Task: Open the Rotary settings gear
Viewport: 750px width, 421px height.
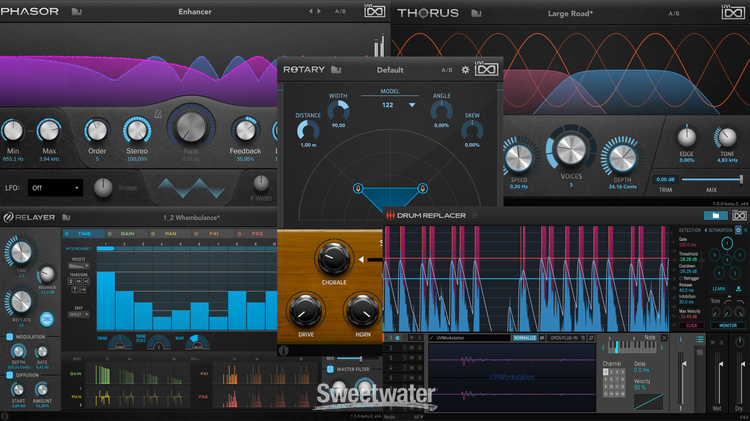Action: 465,71
